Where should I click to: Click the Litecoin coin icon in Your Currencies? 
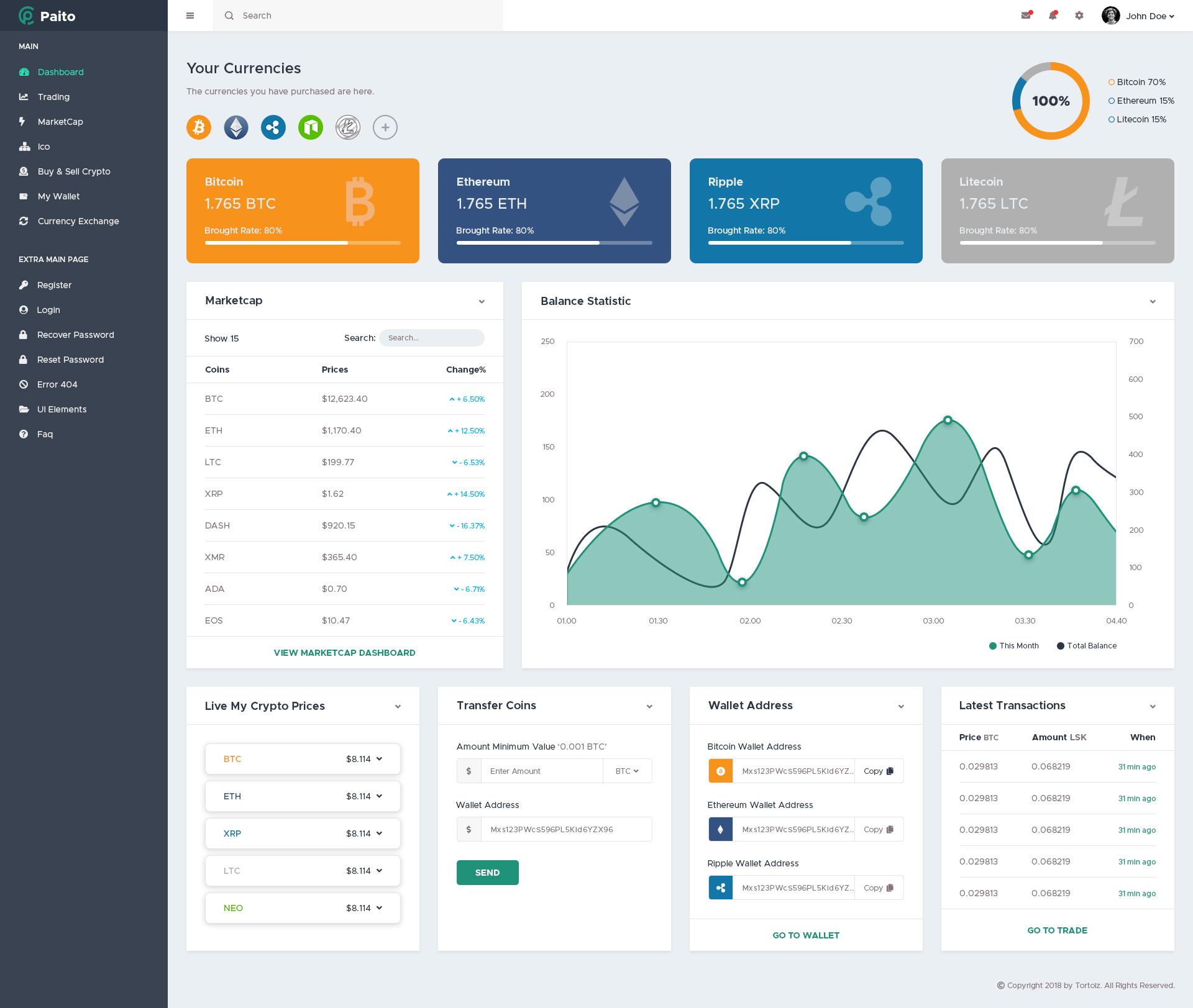pos(348,127)
